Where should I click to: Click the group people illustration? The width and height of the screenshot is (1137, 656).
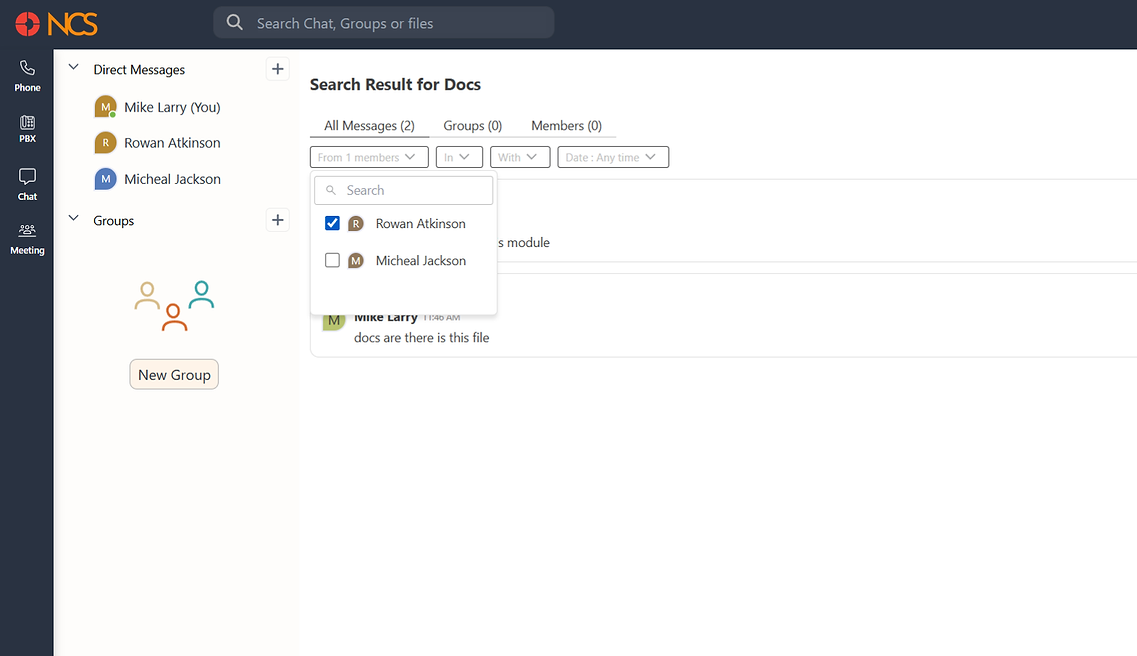(174, 305)
